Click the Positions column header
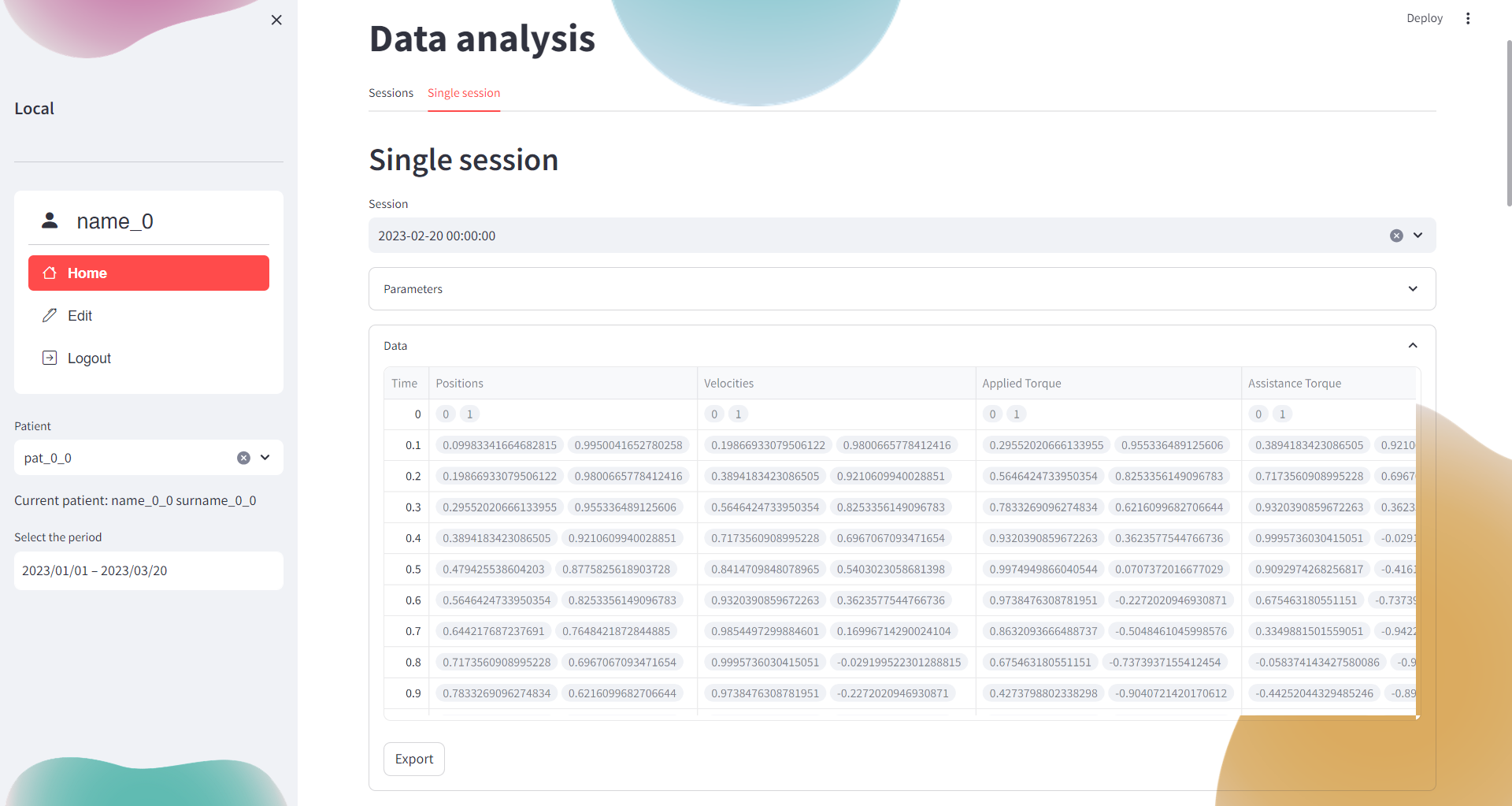The image size is (1512, 806). (x=459, y=384)
